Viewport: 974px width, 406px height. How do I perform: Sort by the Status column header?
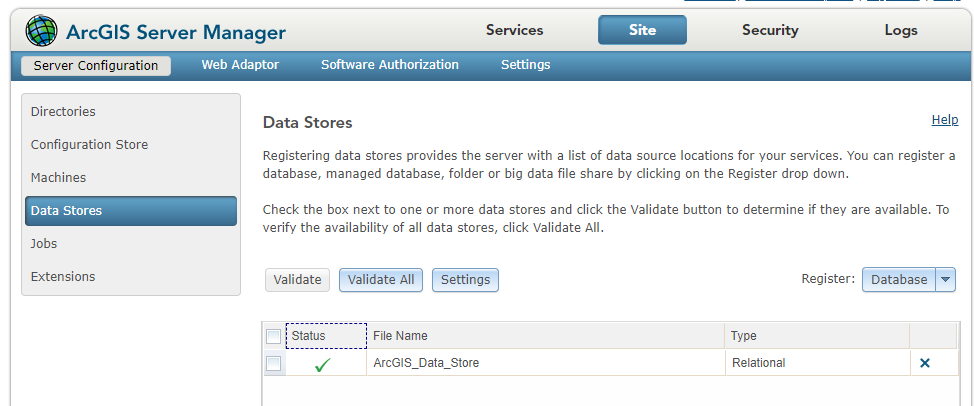pos(326,336)
